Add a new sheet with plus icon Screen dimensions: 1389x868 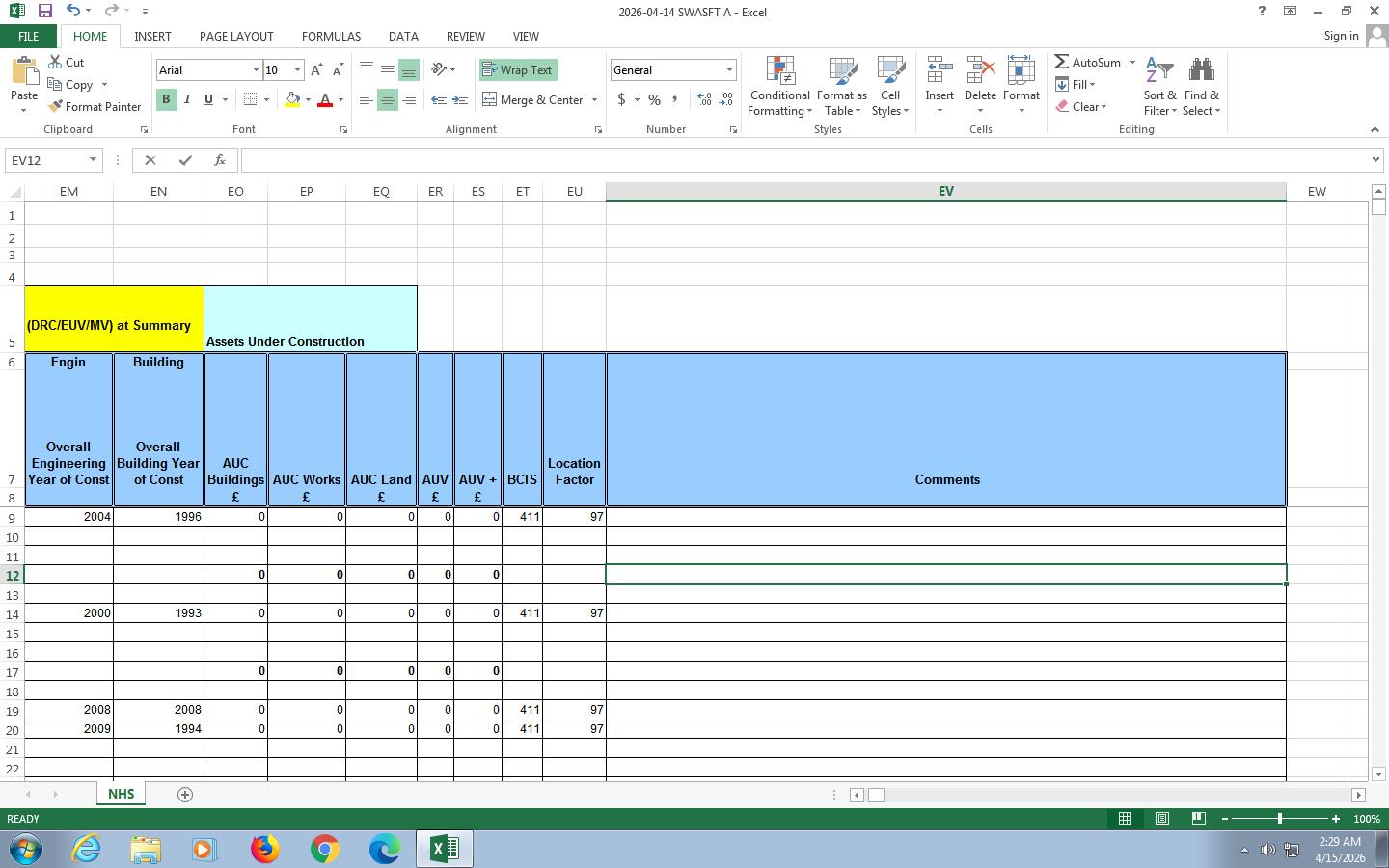pos(185,795)
